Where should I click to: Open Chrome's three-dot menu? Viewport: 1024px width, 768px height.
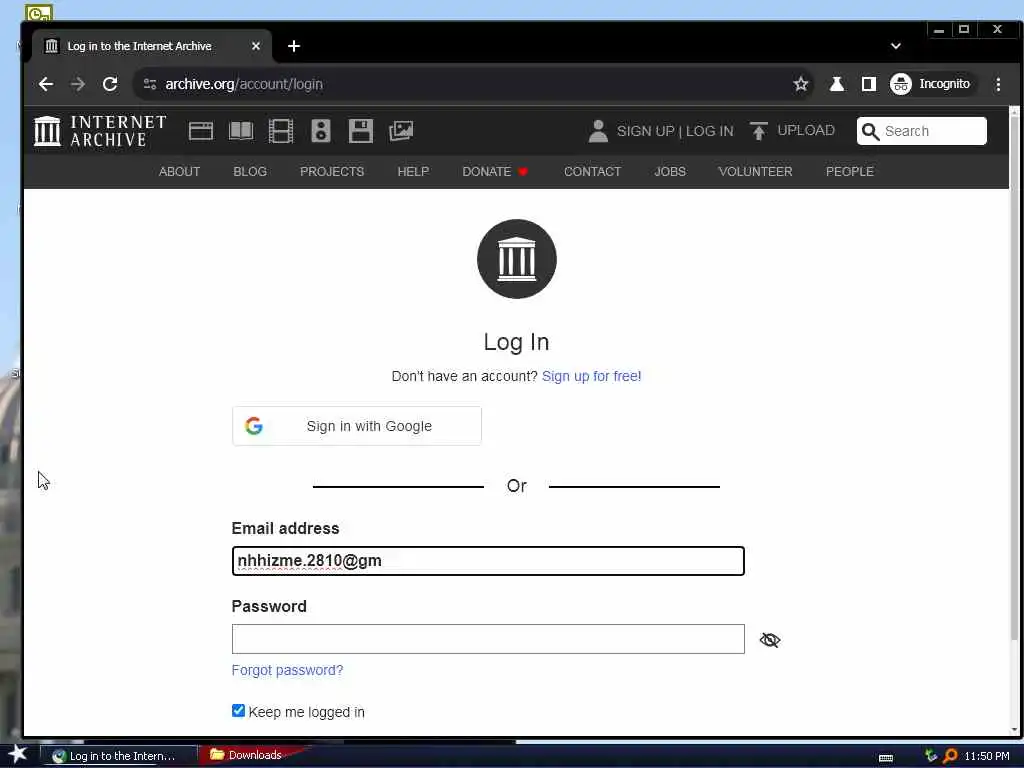[x=998, y=84]
